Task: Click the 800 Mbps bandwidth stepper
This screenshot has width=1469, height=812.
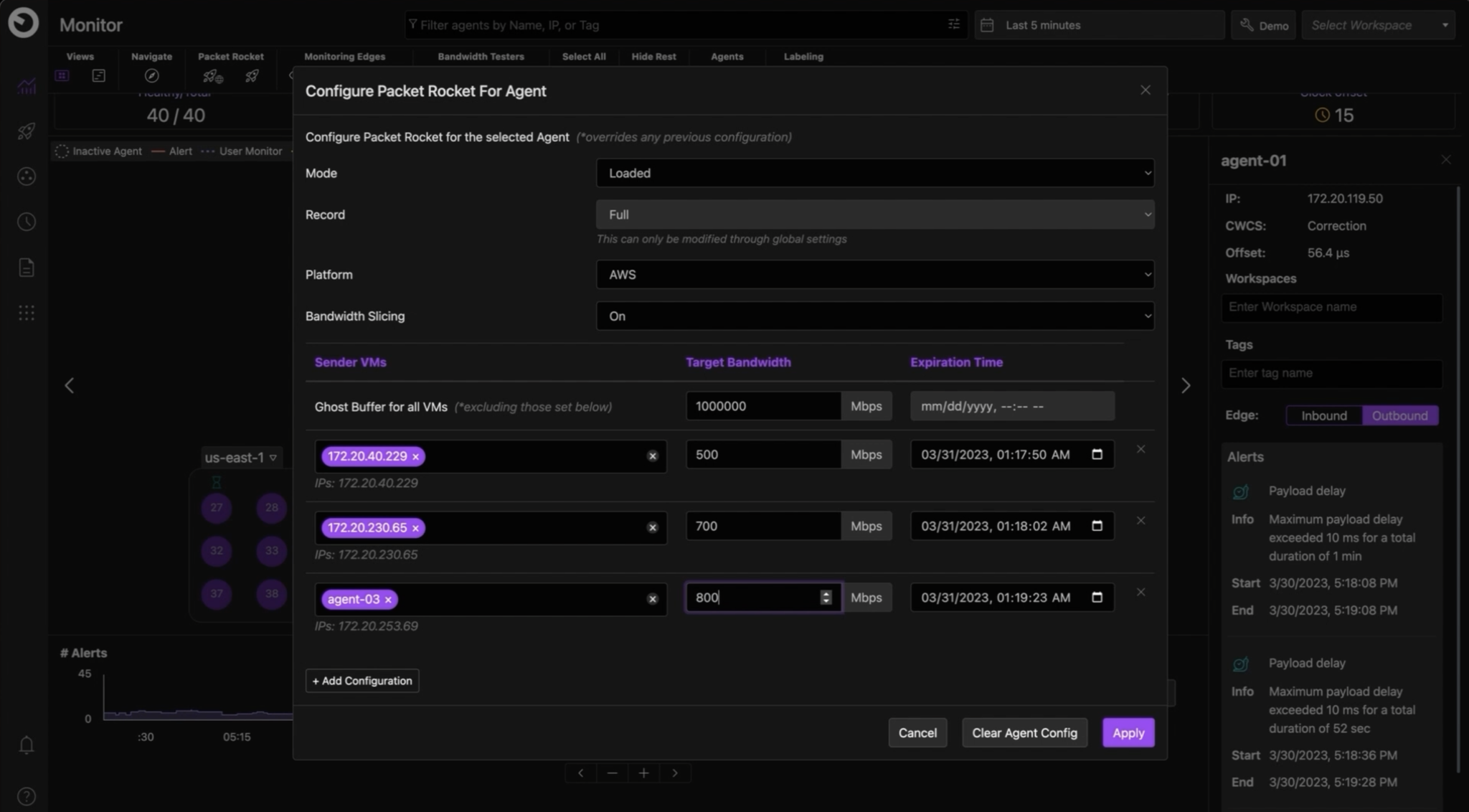Action: coord(826,598)
